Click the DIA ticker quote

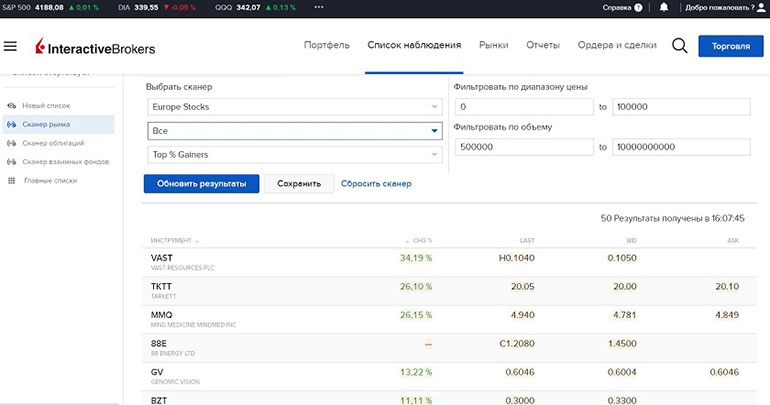tap(157, 7)
